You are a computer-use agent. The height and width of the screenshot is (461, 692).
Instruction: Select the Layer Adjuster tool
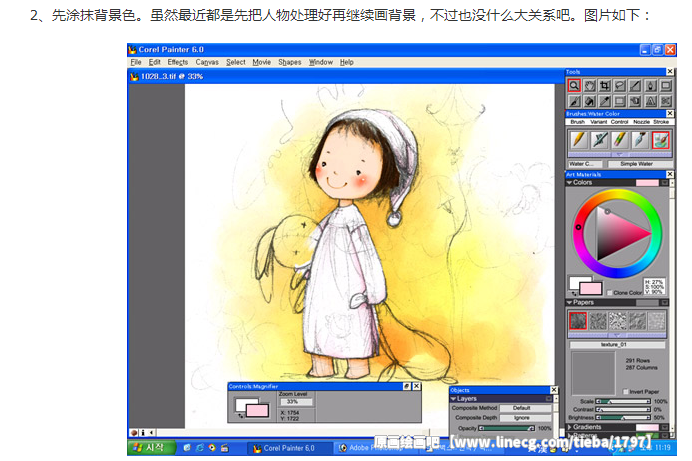(635, 101)
